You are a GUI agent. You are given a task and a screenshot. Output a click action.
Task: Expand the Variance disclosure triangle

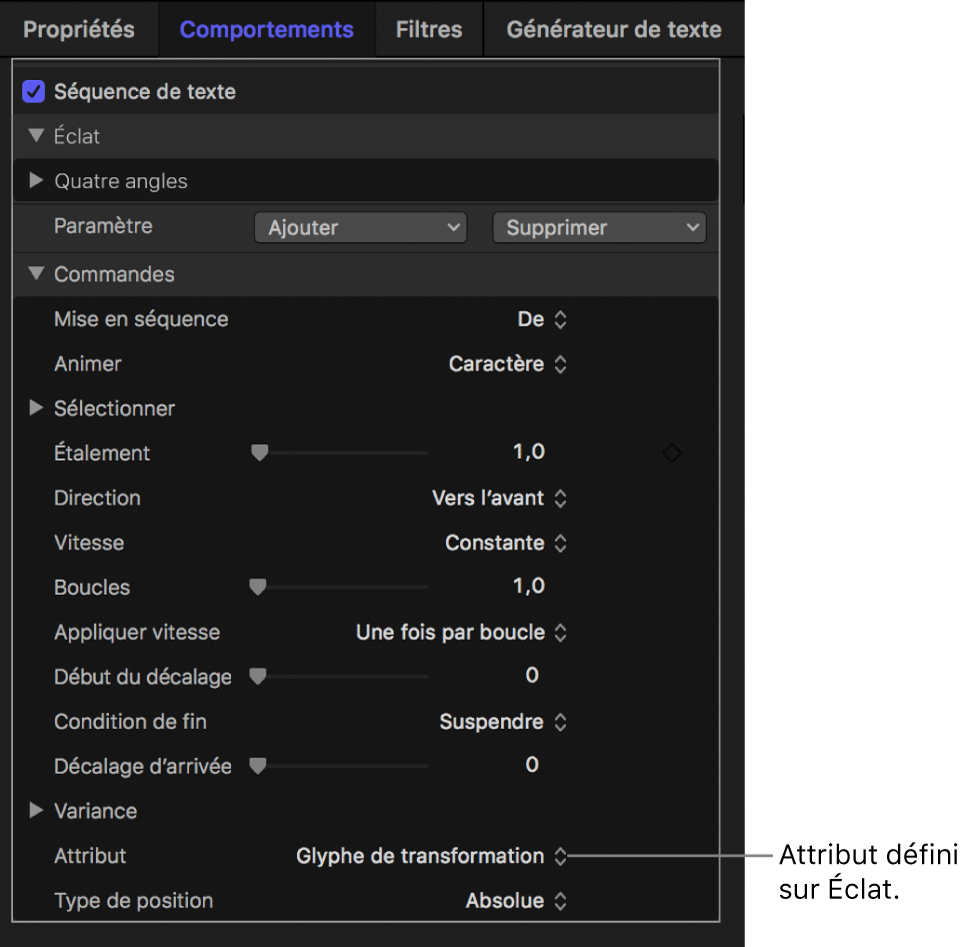[x=37, y=811]
